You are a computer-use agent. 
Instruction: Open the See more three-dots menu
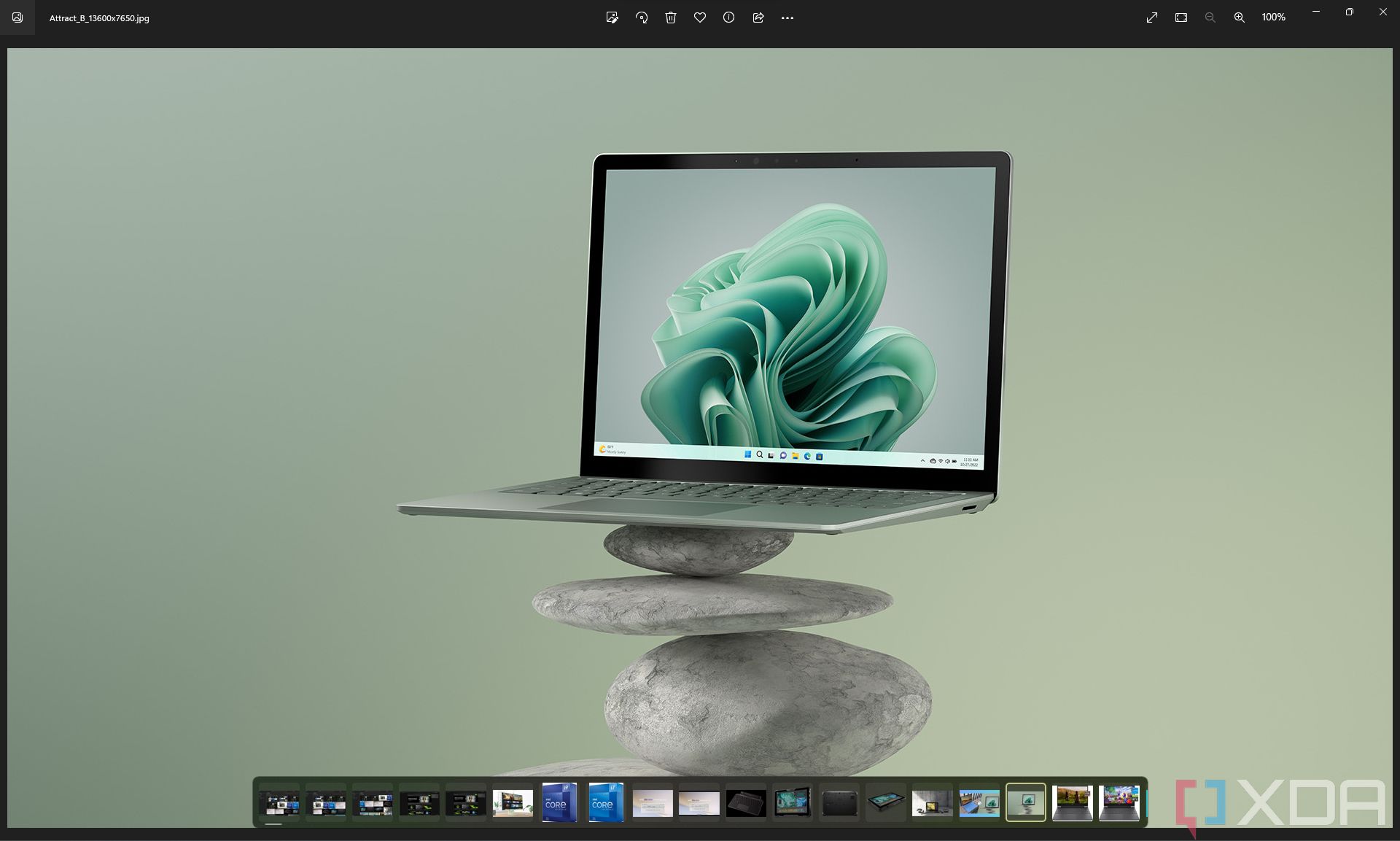click(x=787, y=18)
